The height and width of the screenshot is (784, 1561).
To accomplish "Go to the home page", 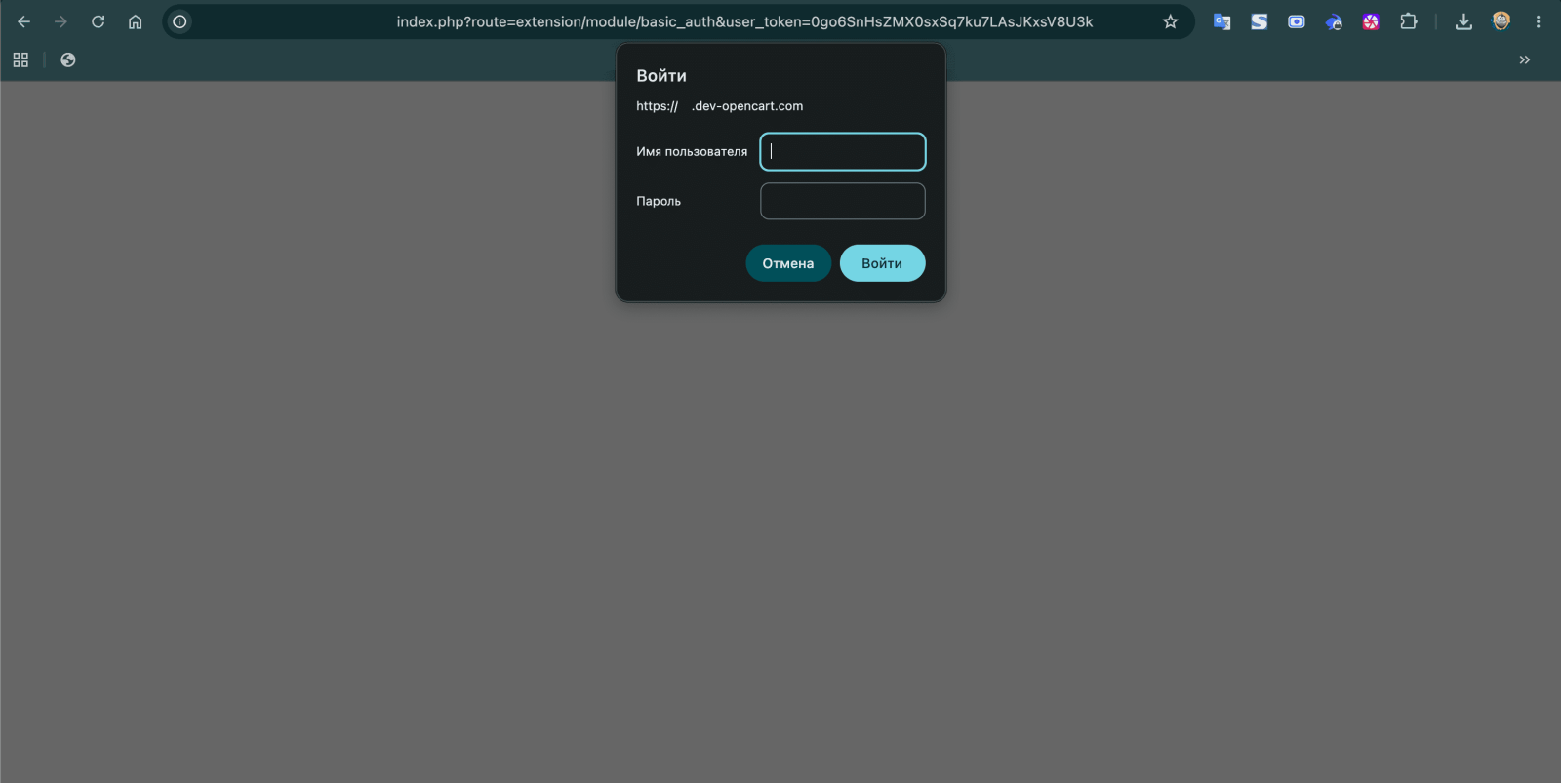I will tap(136, 21).
